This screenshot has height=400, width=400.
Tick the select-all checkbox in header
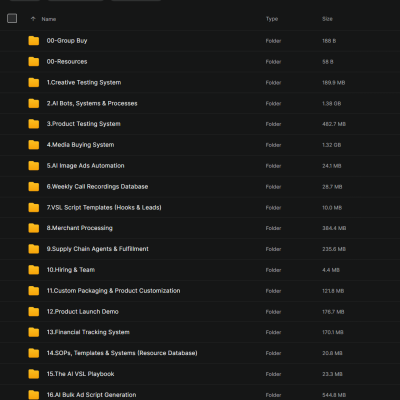click(12, 18)
